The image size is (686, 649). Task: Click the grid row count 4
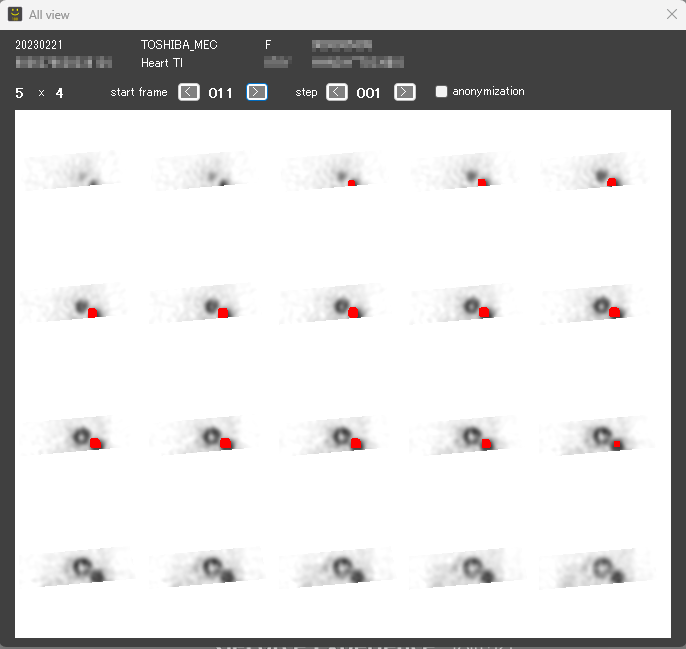[59, 93]
